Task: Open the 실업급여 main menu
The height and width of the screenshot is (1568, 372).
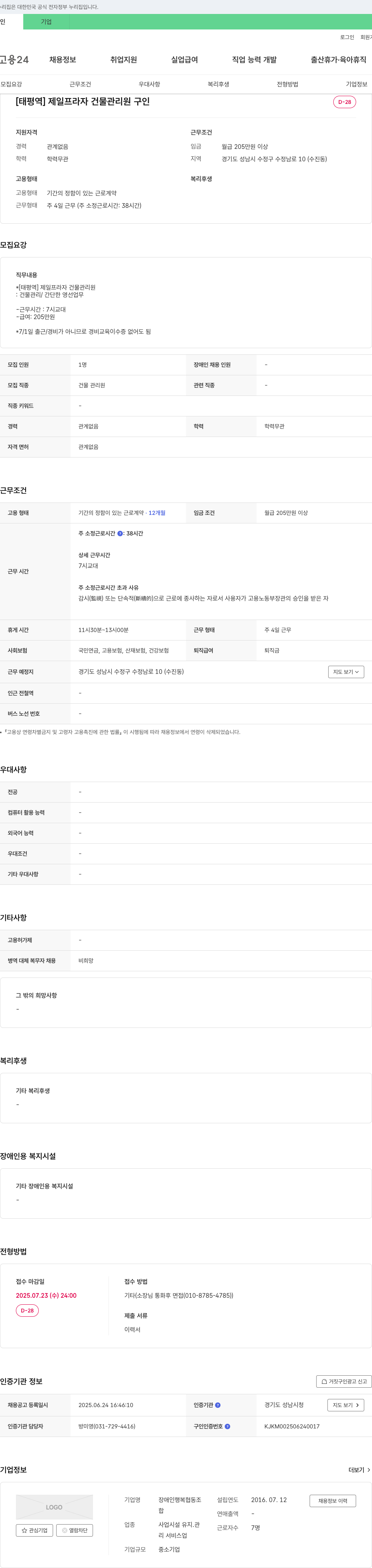Action: pos(184,60)
